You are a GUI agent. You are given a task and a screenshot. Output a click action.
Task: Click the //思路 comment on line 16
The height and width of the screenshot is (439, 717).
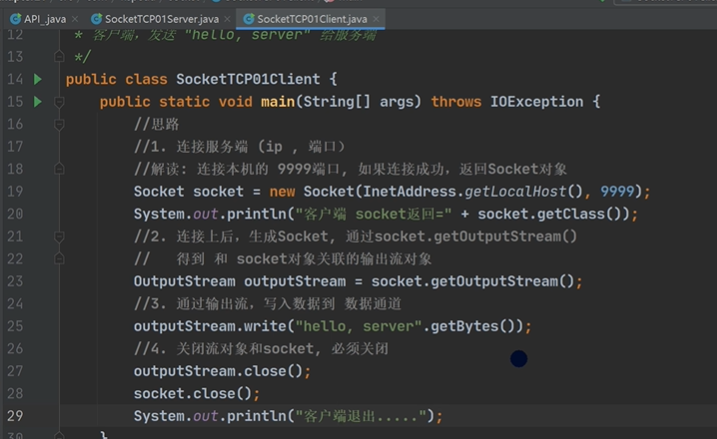pos(156,124)
